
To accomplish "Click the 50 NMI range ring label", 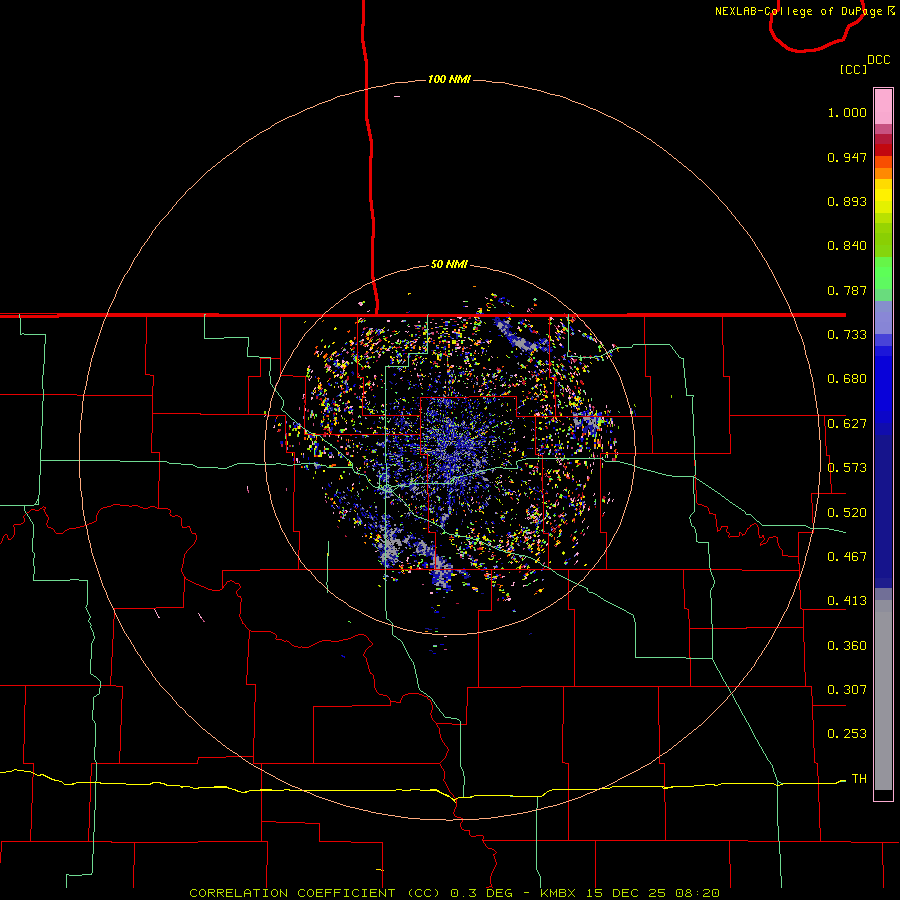I will click(x=449, y=264).
